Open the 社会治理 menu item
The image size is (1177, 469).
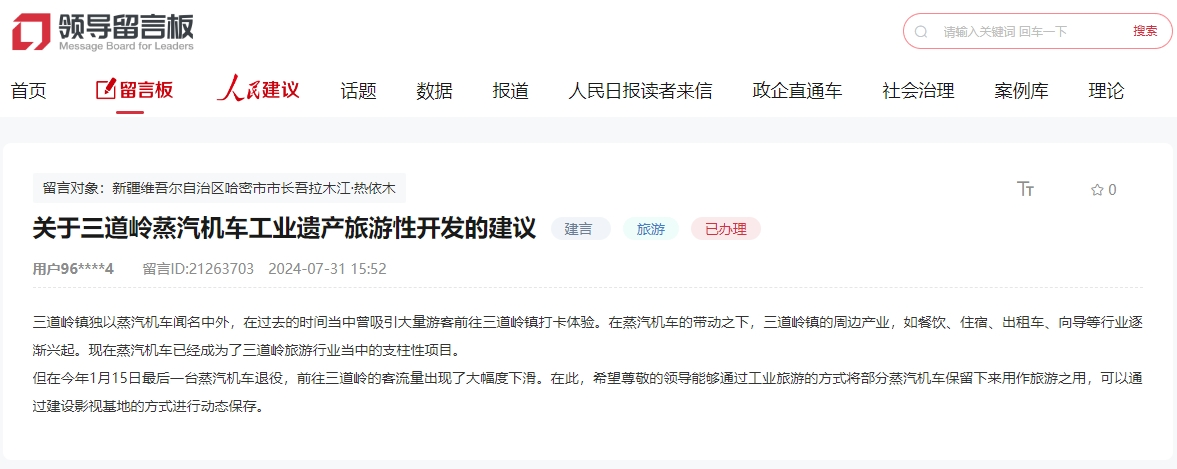click(x=918, y=92)
